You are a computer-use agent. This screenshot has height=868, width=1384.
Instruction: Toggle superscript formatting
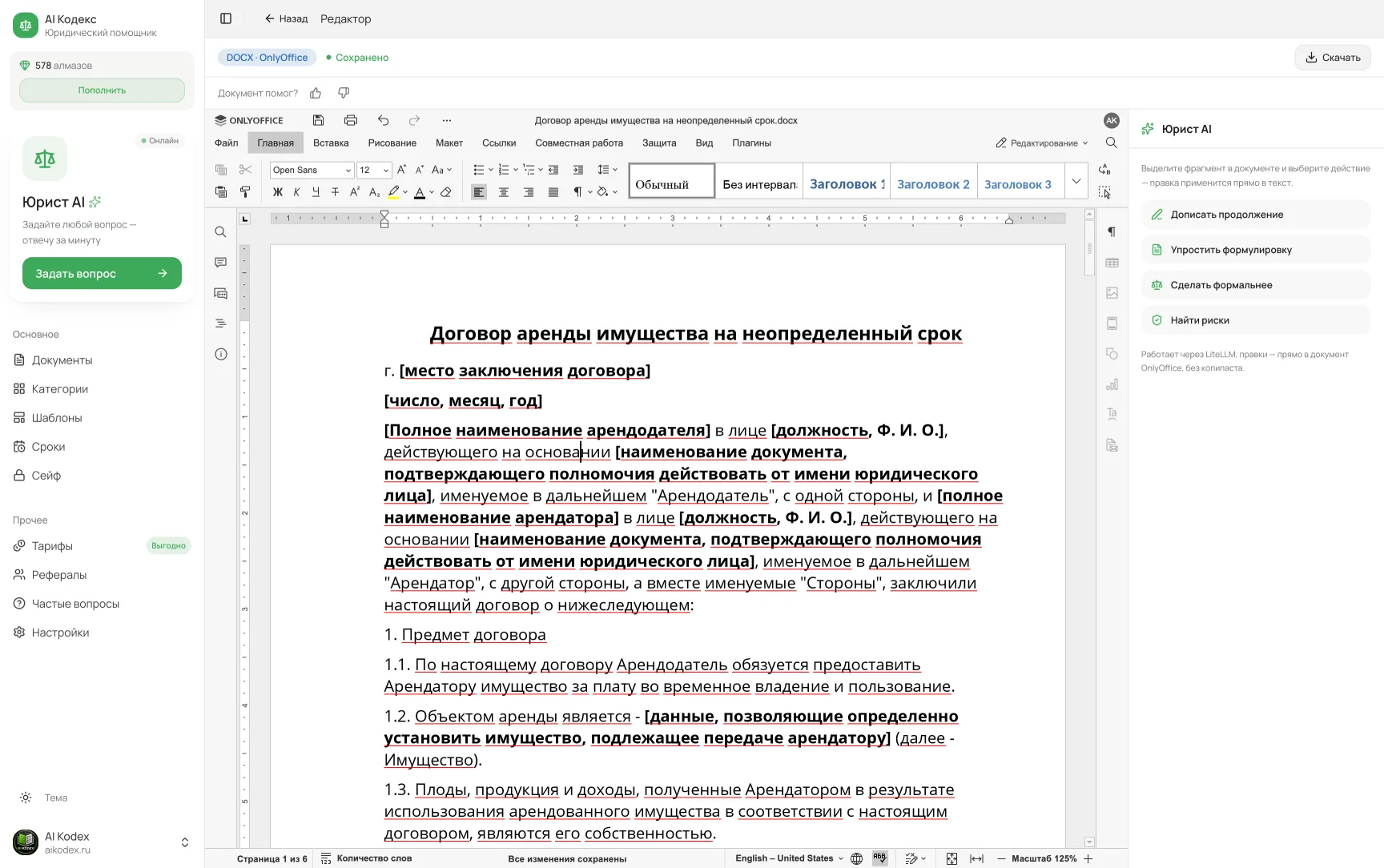click(354, 192)
